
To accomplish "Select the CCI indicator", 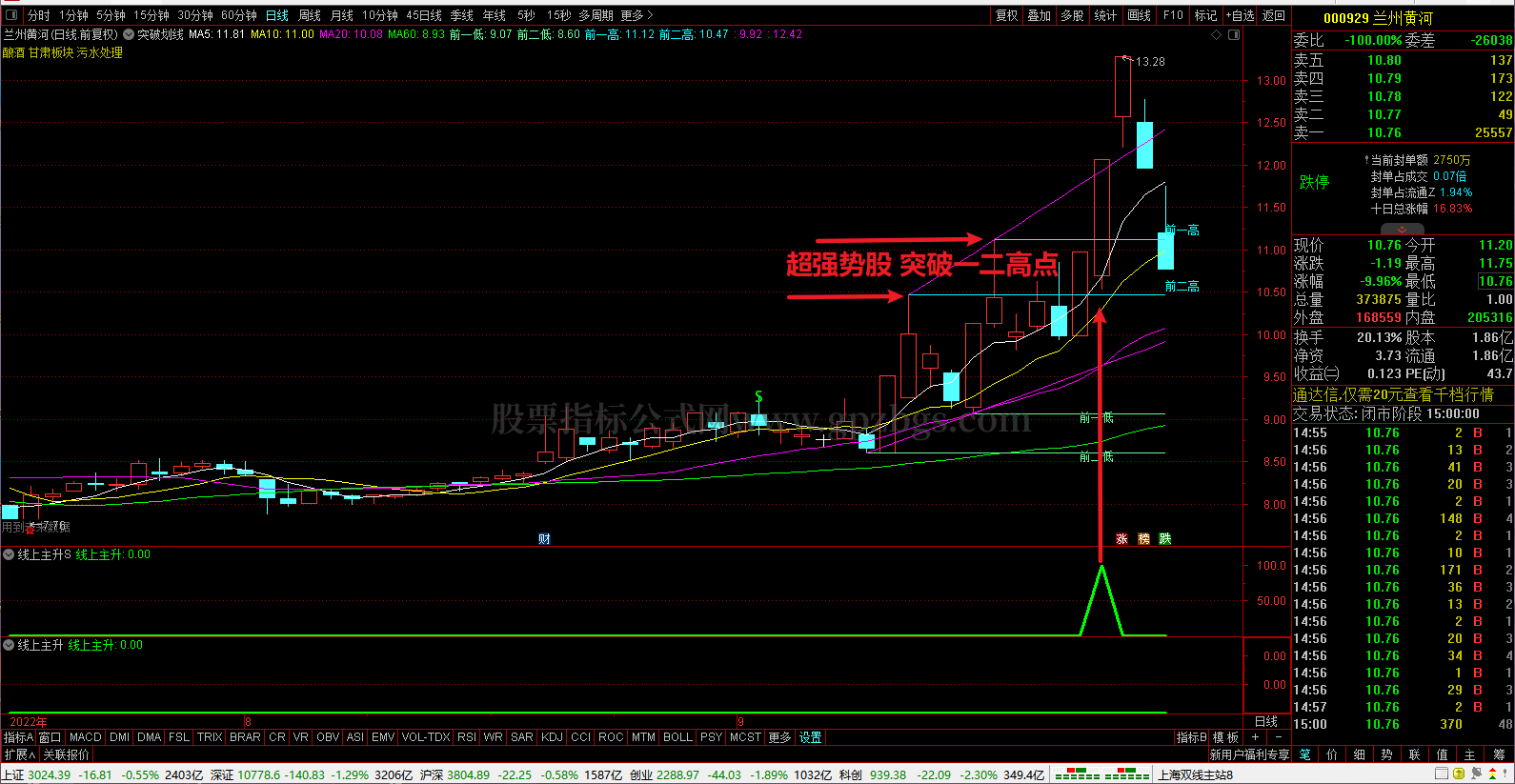I will coord(580,737).
